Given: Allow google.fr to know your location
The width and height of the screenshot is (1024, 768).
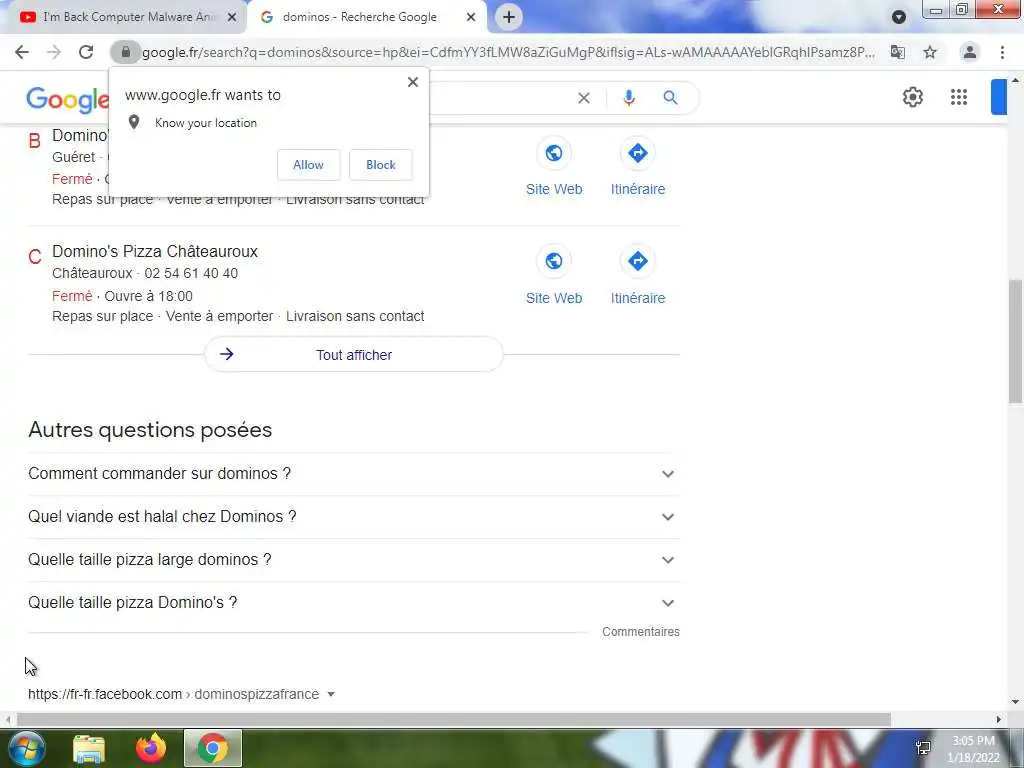Looking at the screenshot, I should tap(308, 165).
